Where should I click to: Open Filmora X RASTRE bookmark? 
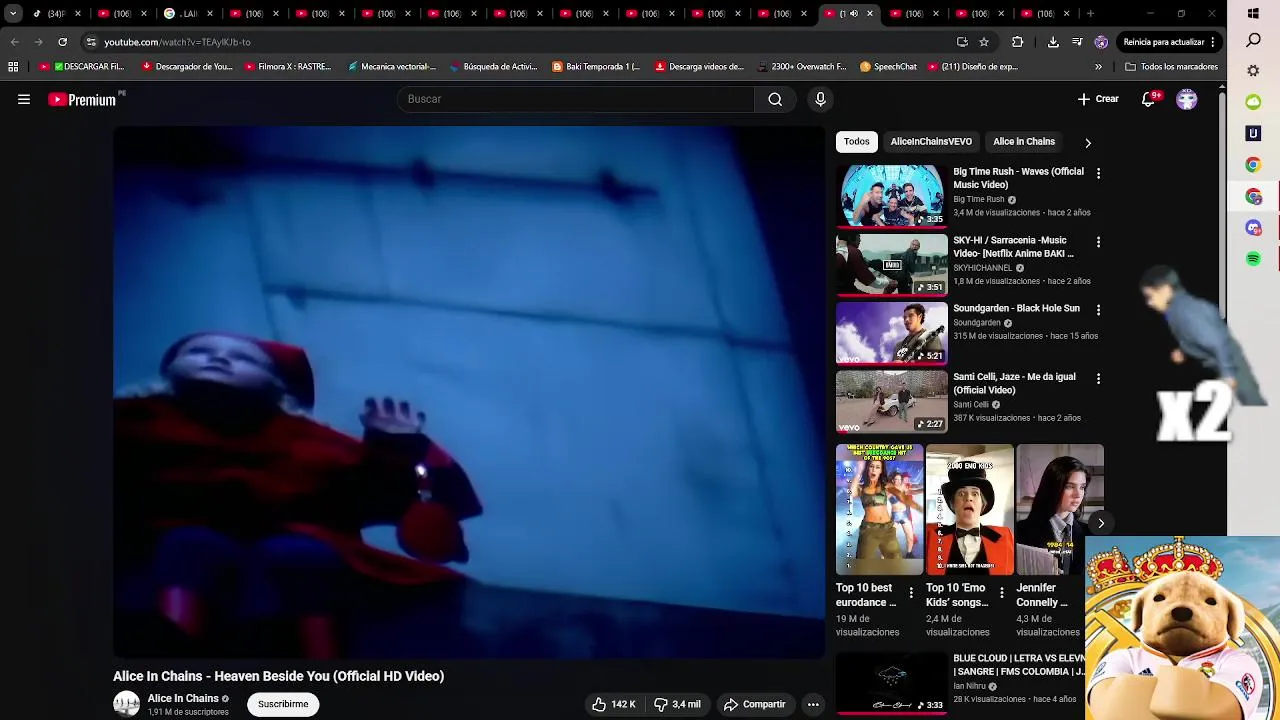point(288,67)
